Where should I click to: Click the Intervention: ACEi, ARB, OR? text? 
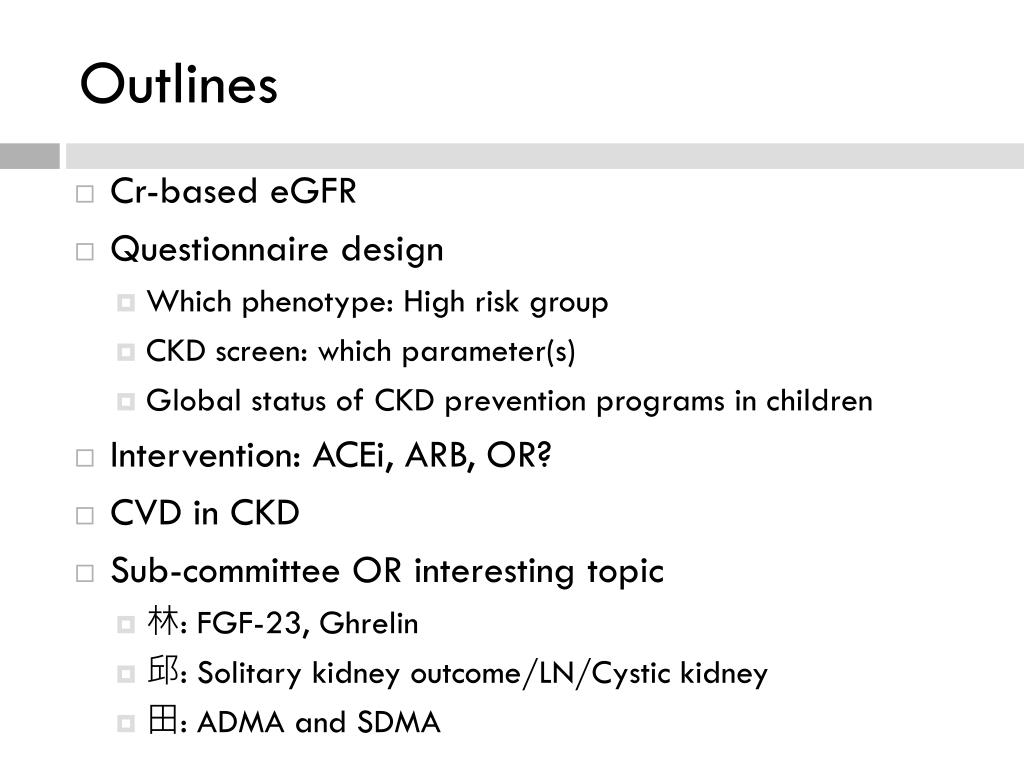point(331,455)
